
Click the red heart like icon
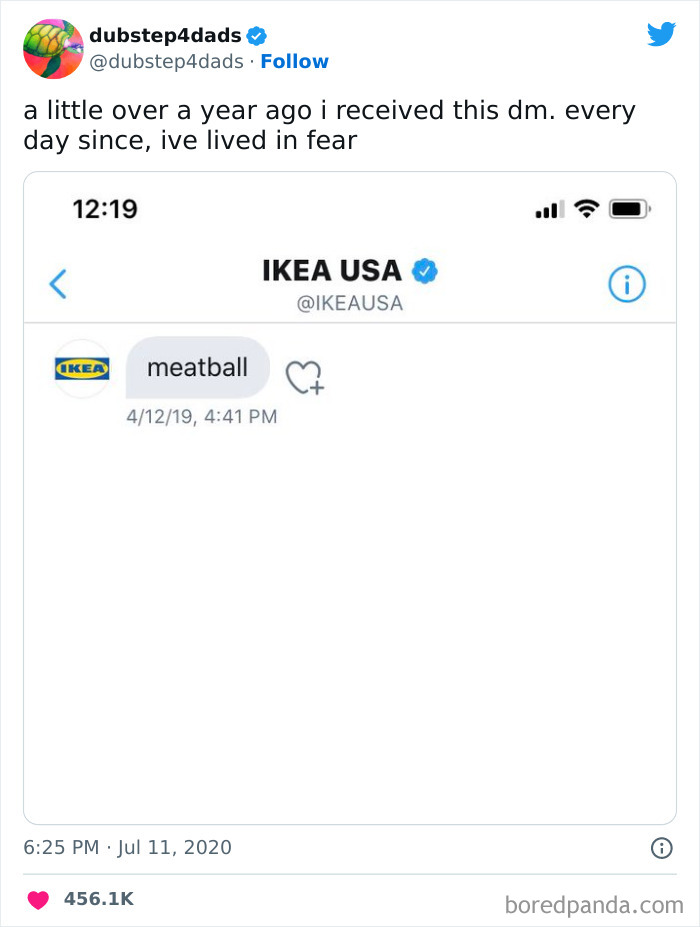(36, 898)
